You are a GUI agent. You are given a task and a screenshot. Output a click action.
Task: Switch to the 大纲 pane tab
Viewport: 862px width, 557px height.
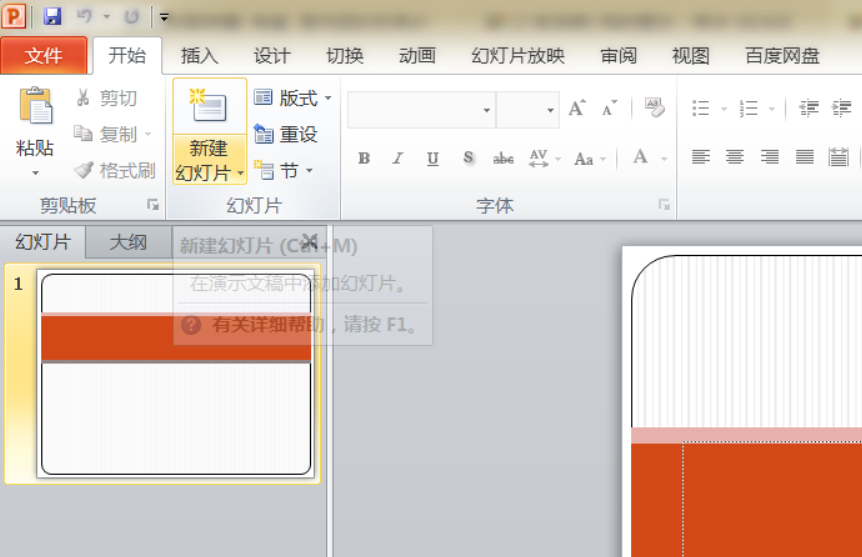tap(128, 242)
